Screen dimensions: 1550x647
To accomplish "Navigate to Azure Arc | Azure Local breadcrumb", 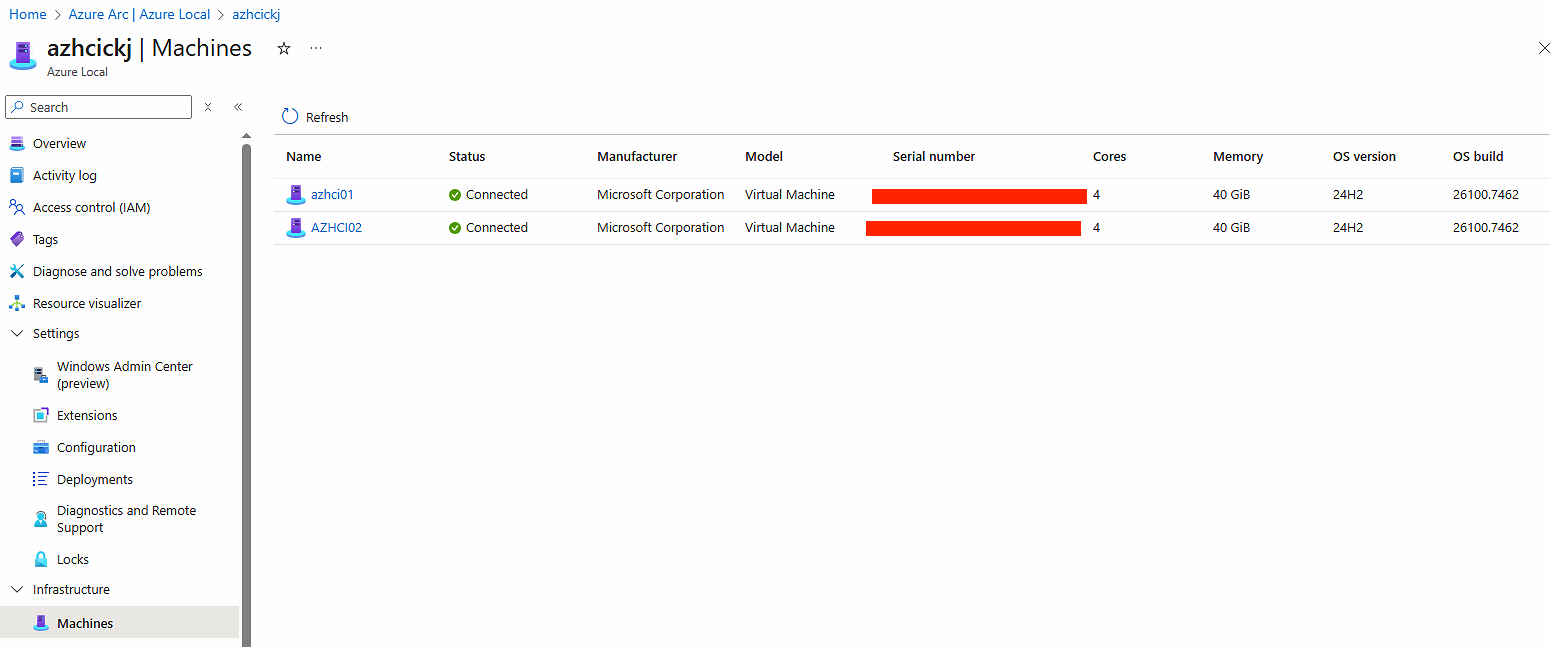I will (x=139, y=14).
